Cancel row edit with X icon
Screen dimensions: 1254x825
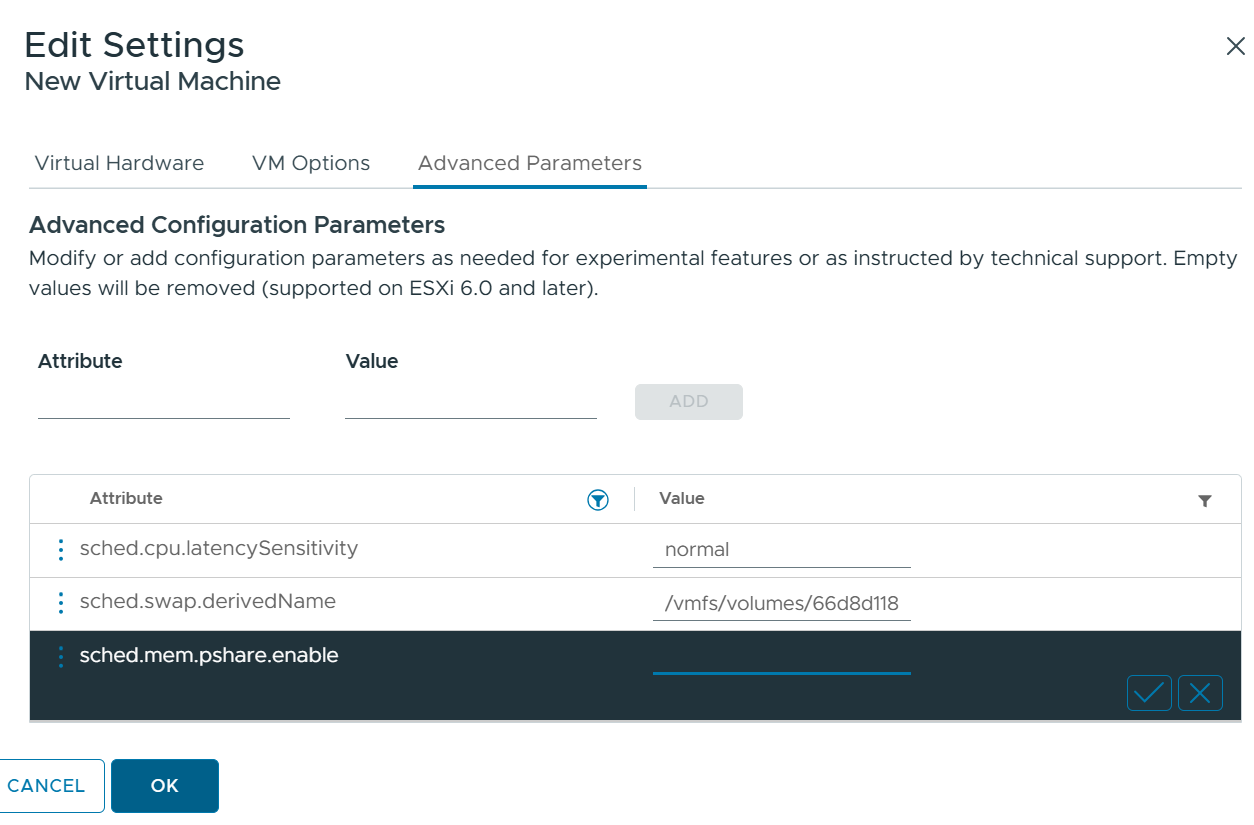(x=1200, y=693)
